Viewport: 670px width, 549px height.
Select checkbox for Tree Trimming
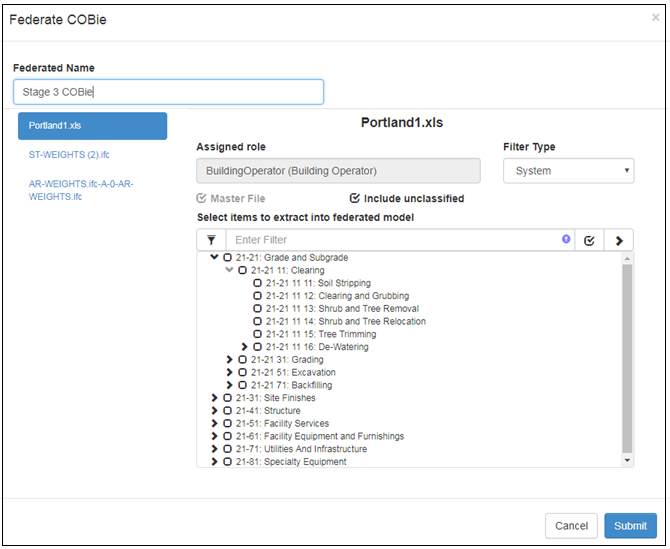coord(257,334)
